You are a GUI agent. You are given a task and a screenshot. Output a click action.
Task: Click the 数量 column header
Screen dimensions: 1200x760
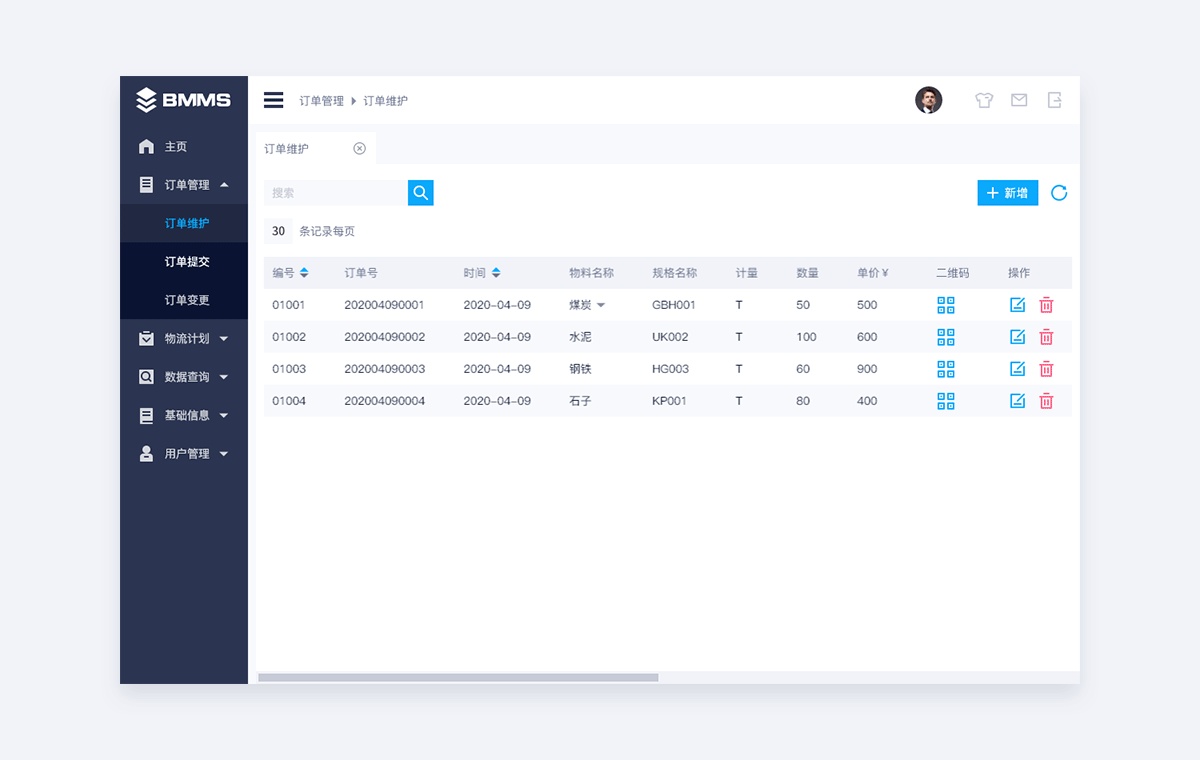coord(807,273)
